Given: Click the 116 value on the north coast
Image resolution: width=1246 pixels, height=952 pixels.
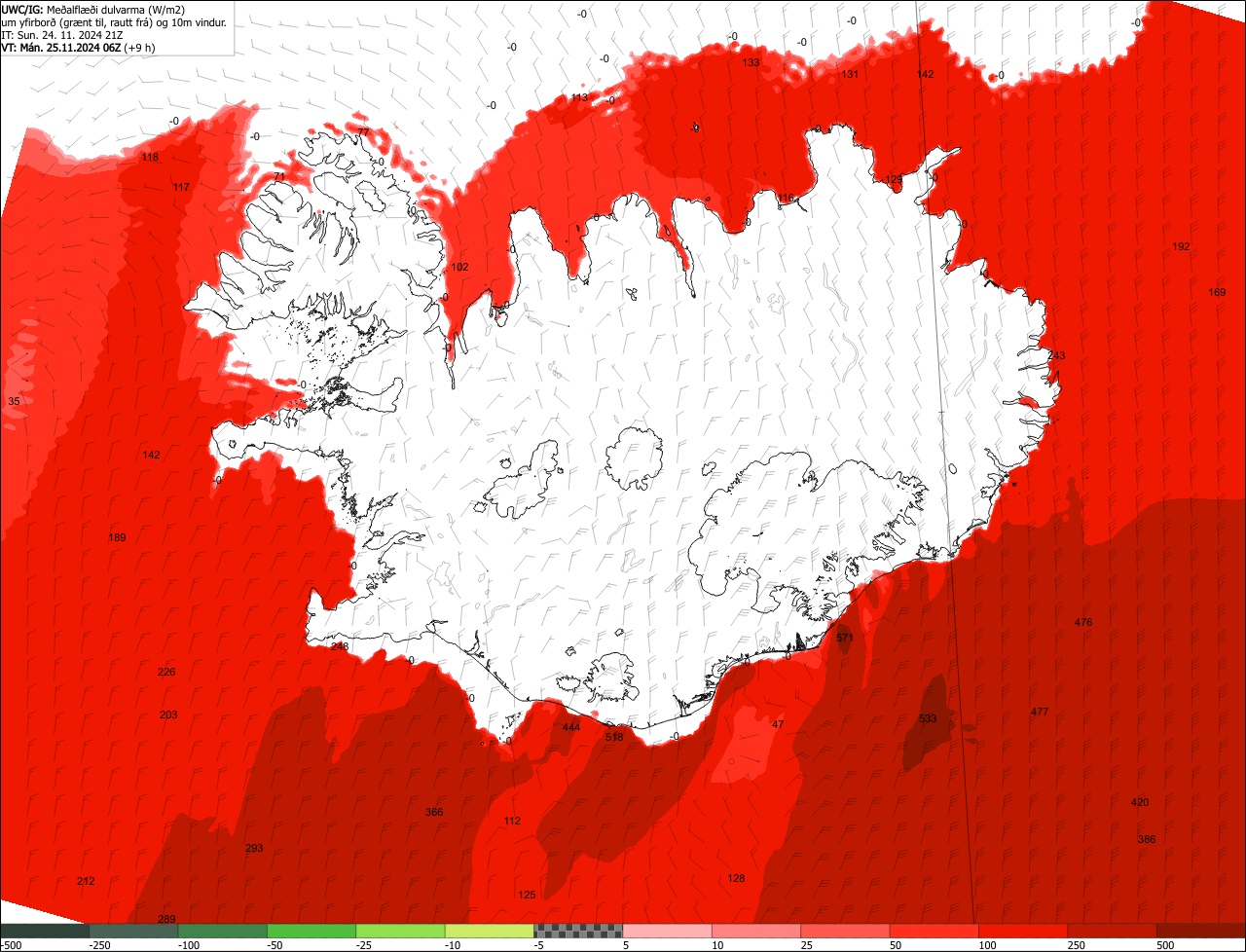Looking at the screenshot, I should pos(786,199).
